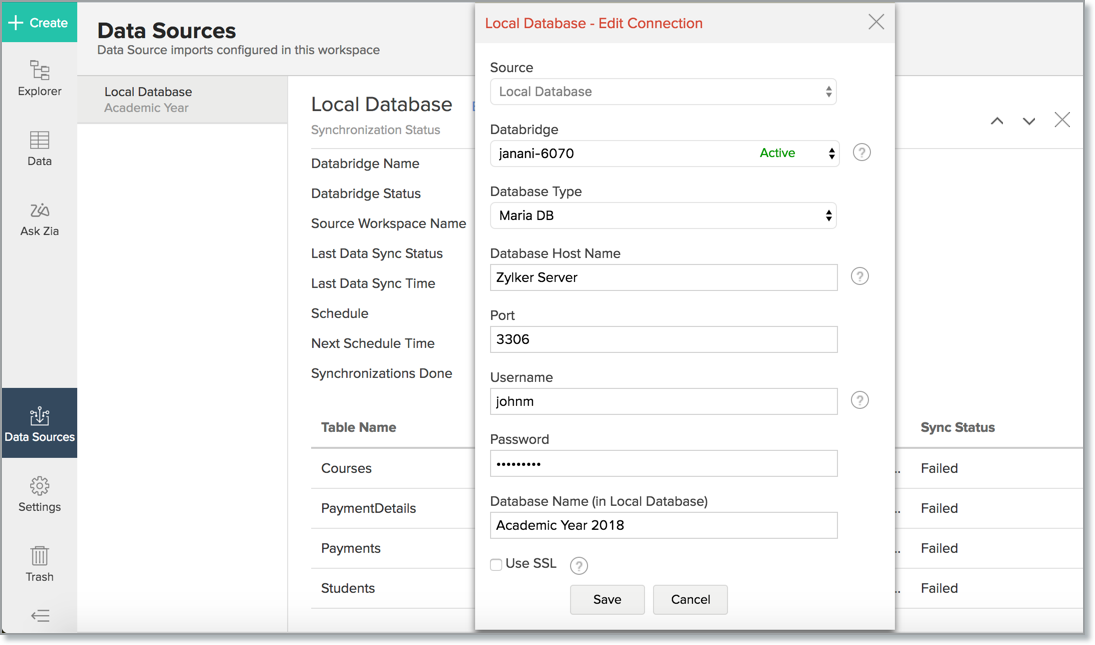Launch Ask Zia assistant
1095x645 pixels.
point(39,218)
